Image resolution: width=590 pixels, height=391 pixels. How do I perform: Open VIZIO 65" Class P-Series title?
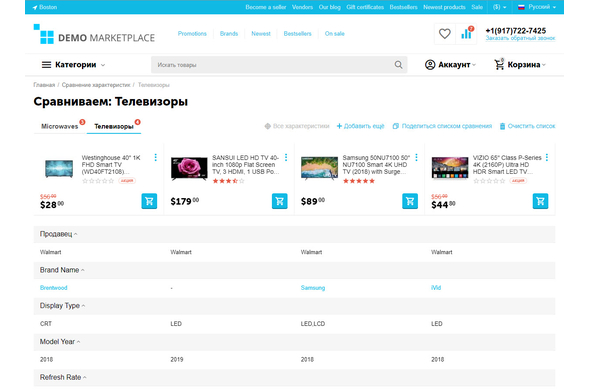(x=507, y=164)
